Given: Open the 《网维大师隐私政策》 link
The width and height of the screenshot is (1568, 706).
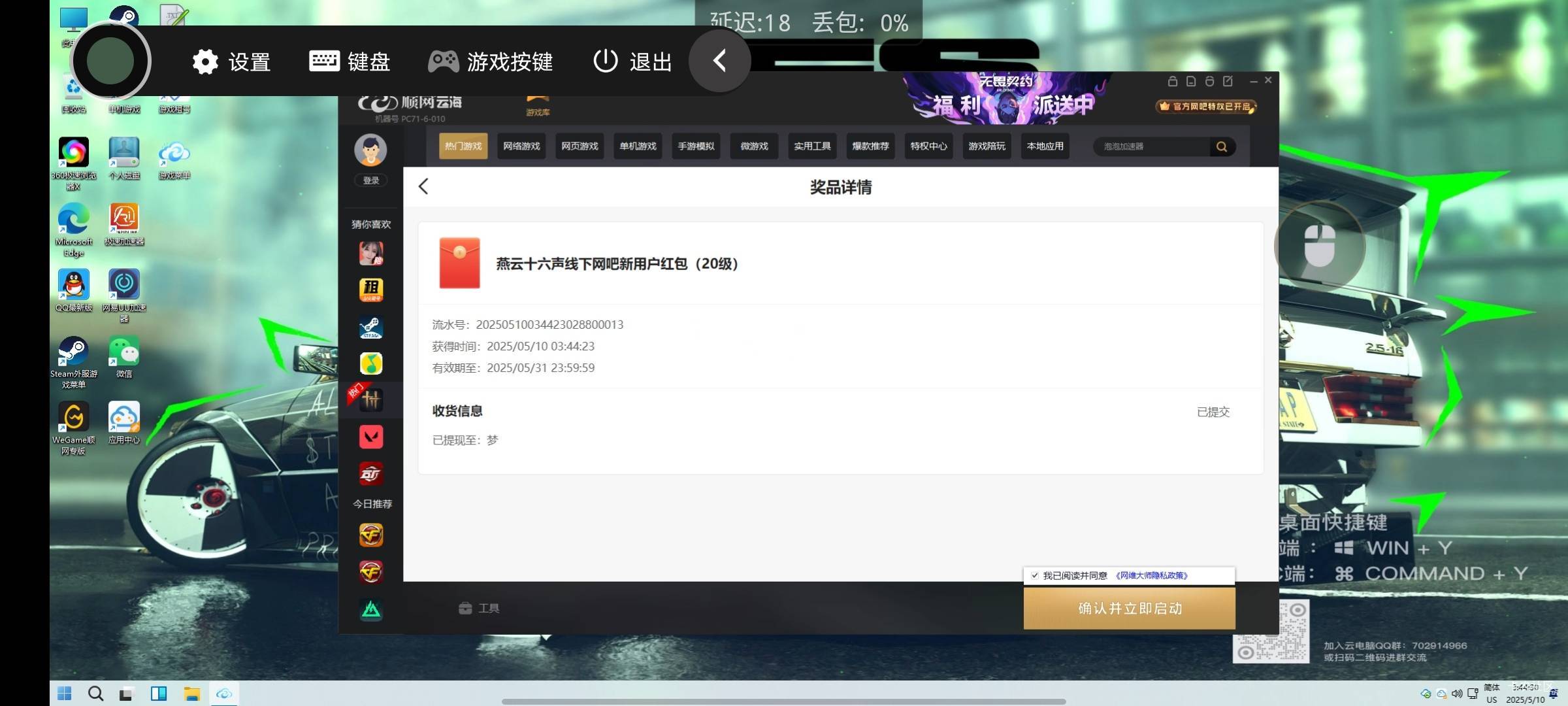Looking at the screenshot, I should point(1151,576).
